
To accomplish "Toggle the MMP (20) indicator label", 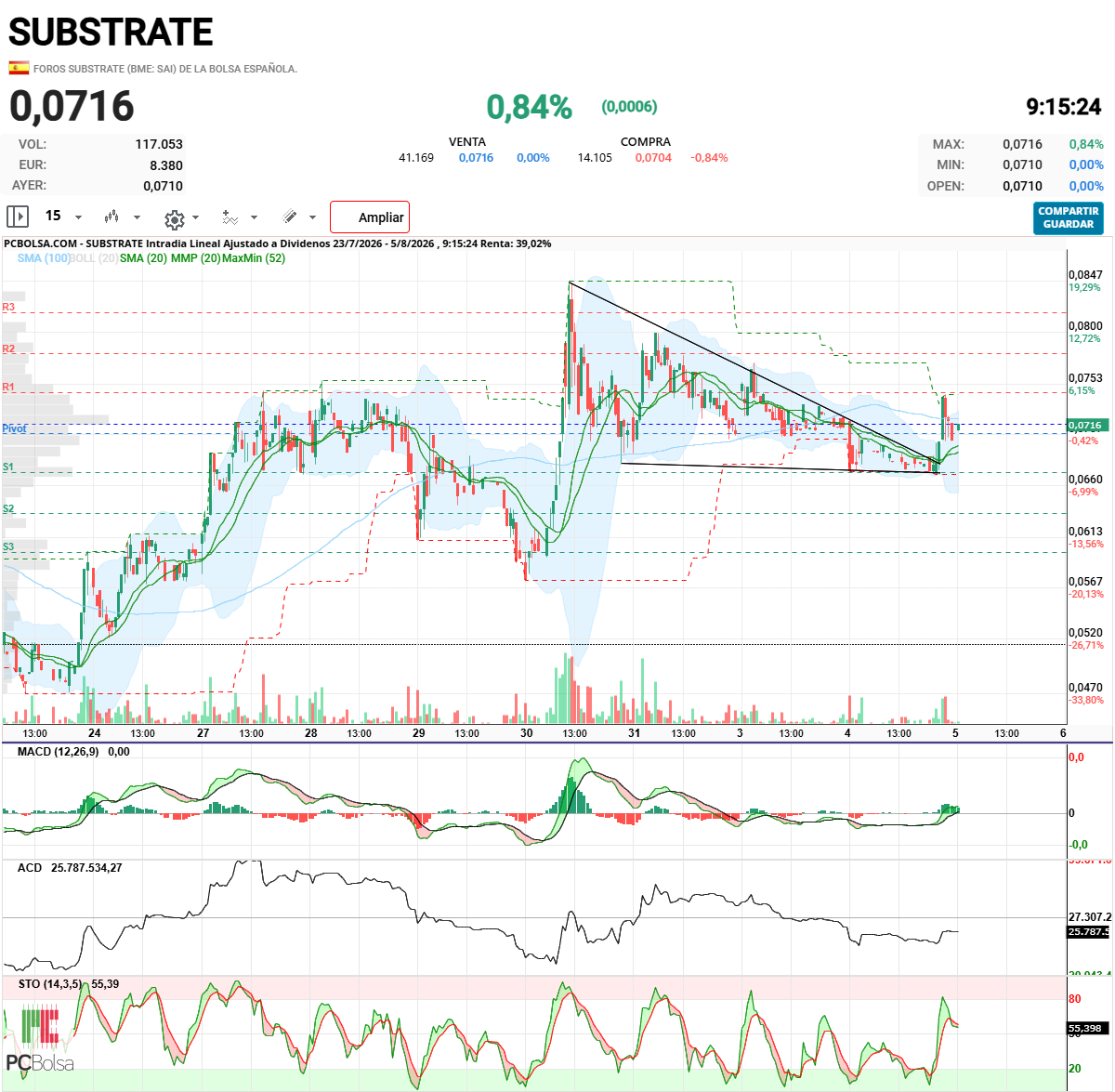I will coord(196,258).
